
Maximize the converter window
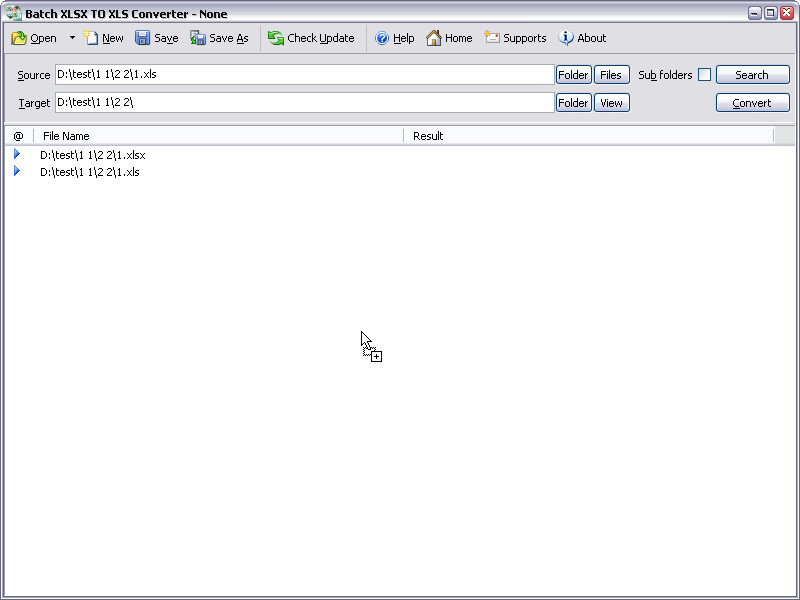(770, 13)
